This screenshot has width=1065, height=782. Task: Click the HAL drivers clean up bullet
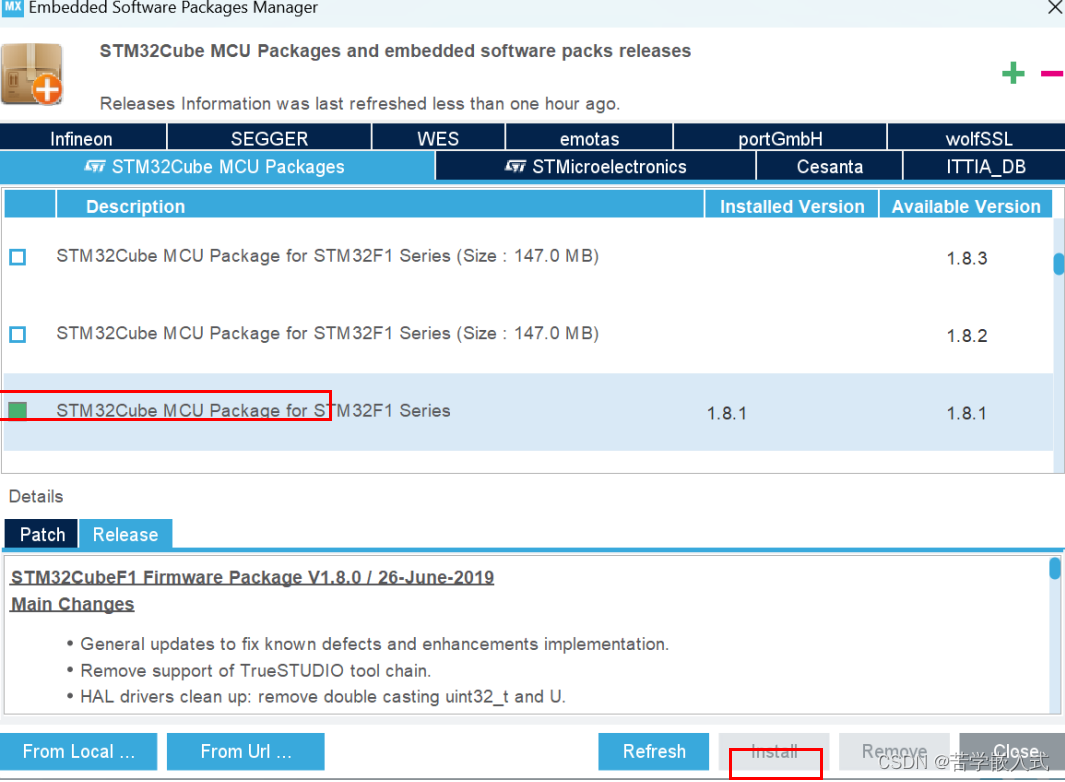[323, 696]
